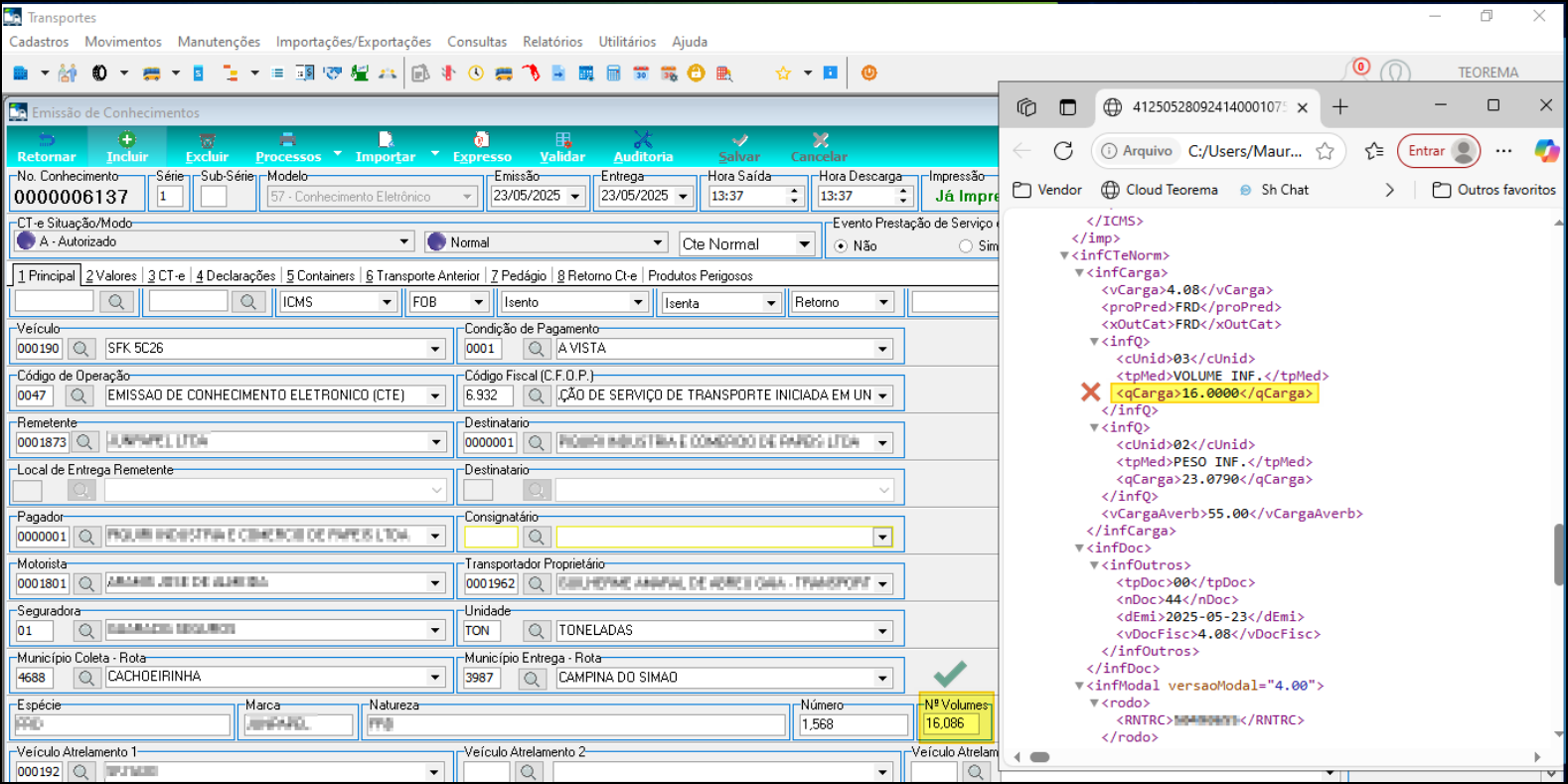Click the Número field with 1,568
The height and width of the screenshot is (784, 1568).
point(854,724)
